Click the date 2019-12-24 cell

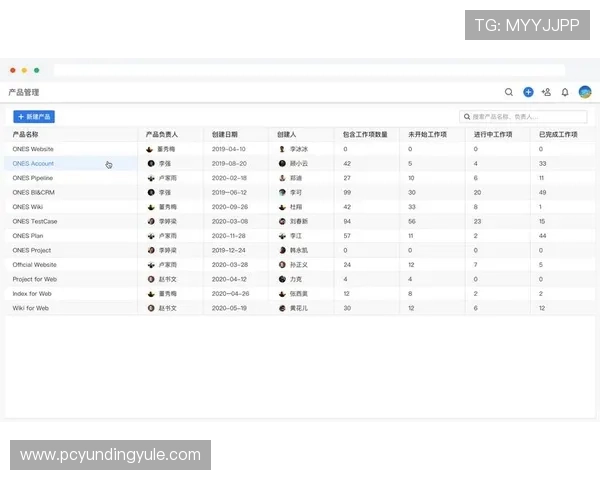click(229, 250)
